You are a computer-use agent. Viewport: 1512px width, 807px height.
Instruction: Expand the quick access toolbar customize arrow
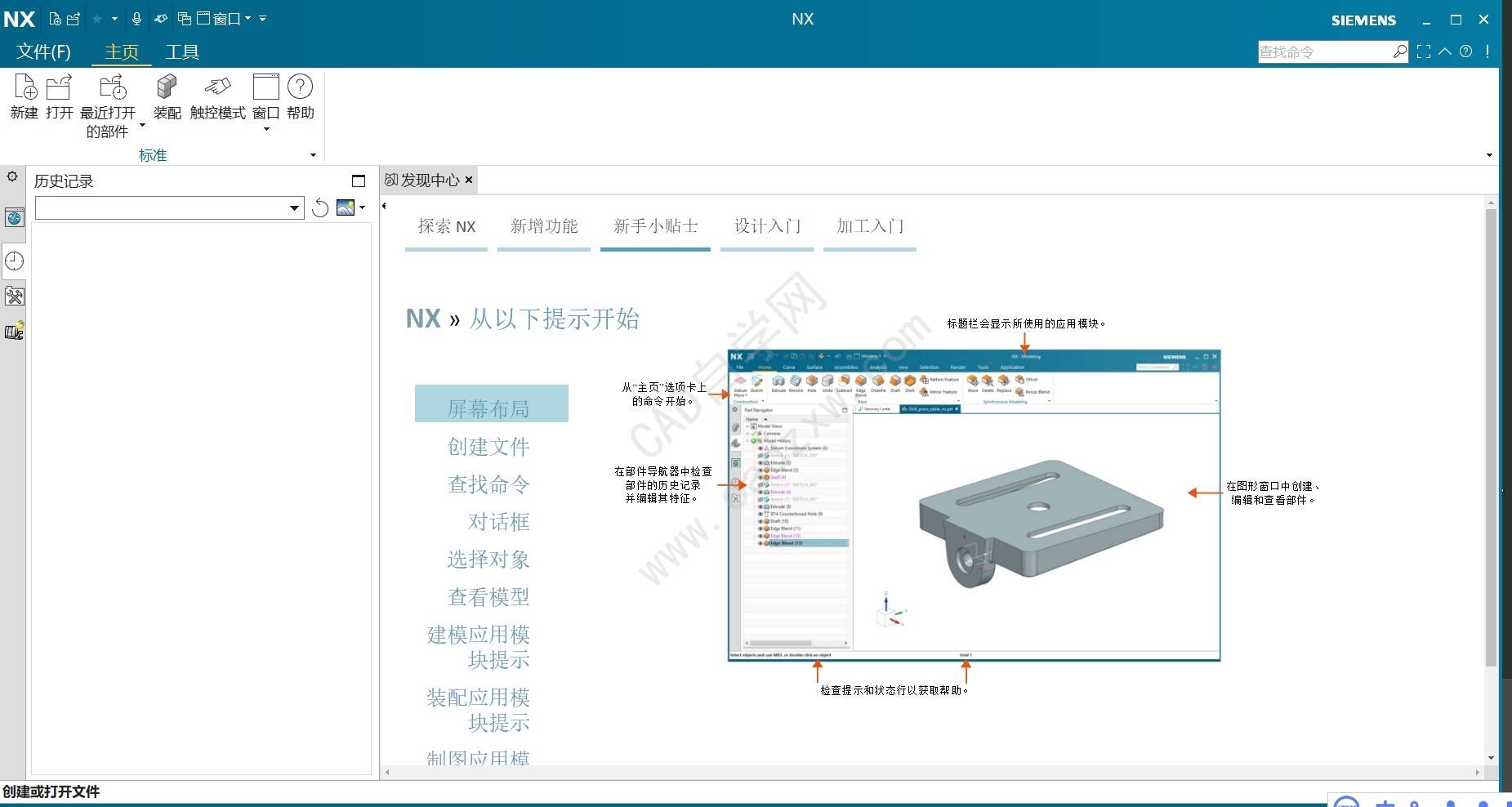[263, 18]
